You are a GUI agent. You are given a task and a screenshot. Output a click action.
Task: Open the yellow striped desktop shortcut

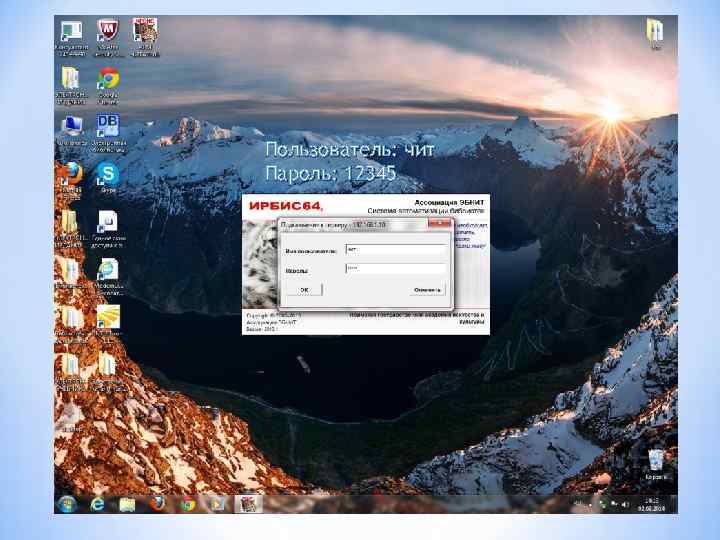point(108,321)
